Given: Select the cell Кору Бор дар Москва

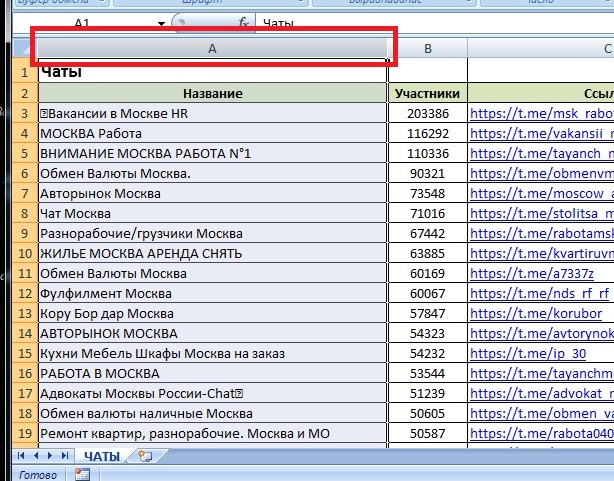Looking at the screenshot, I should [x=212, y=313].
